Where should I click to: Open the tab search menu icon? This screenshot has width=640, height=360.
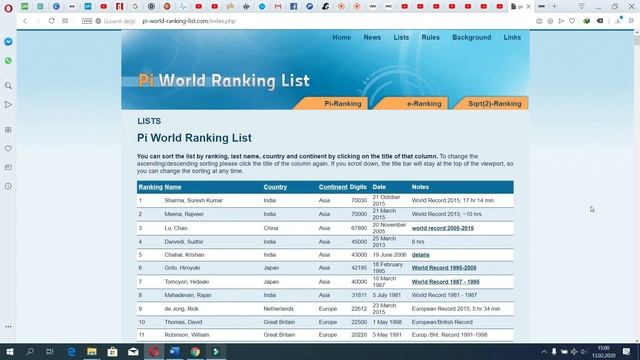[582, 6]
